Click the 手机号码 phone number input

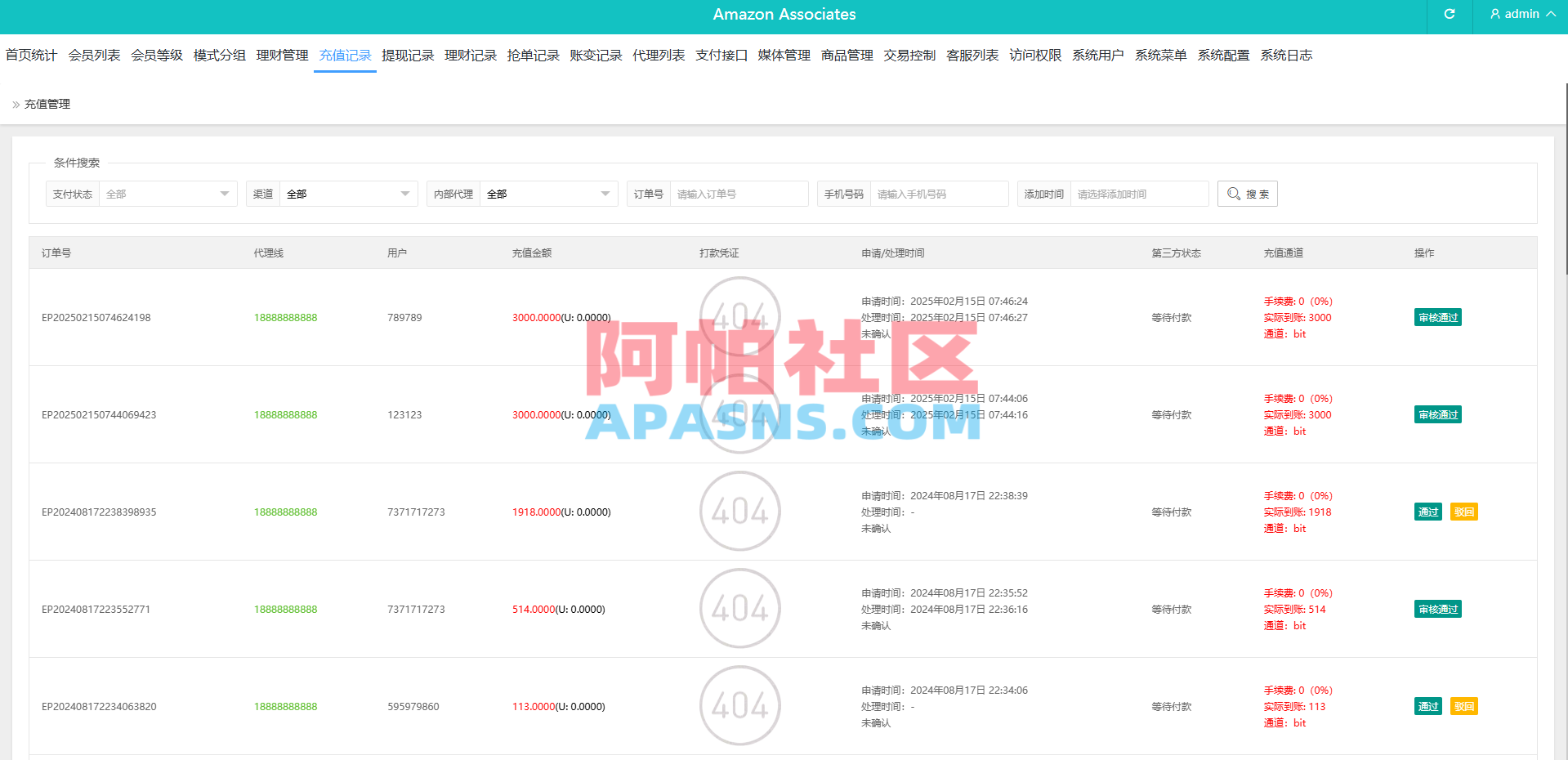click(938, 194)
